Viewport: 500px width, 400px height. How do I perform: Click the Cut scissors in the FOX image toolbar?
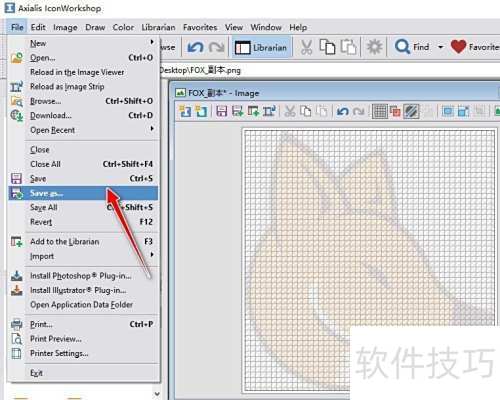(290, 111)
